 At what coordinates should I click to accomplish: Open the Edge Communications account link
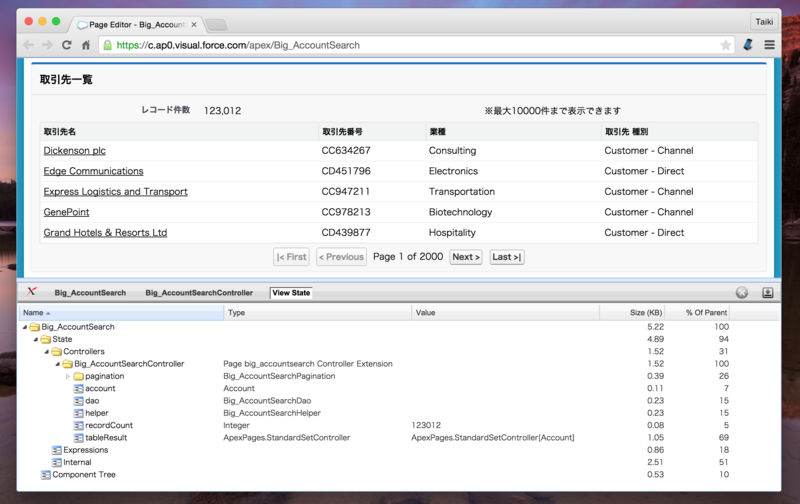coord(93,171)
